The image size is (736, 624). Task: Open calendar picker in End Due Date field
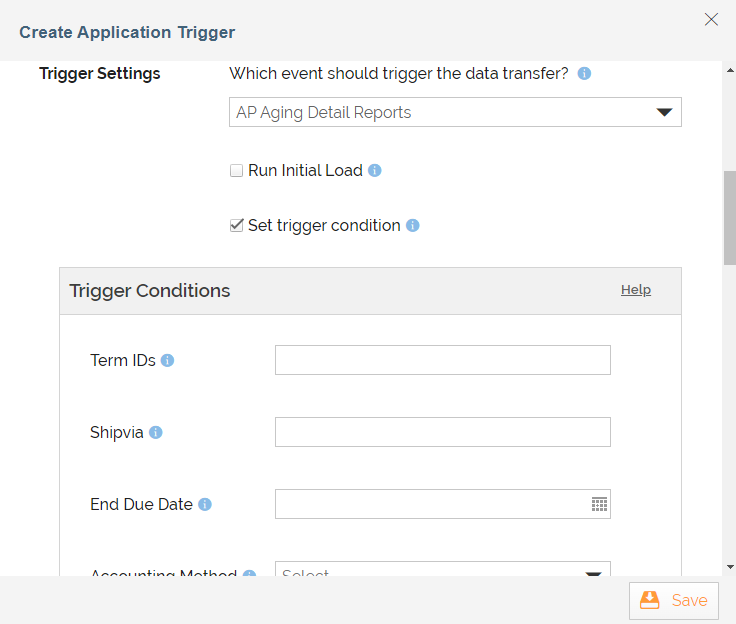pos(599,504)
